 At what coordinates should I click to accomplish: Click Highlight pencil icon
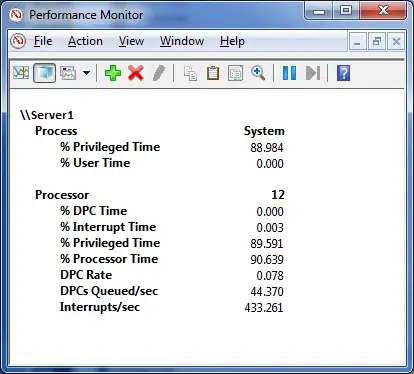tap(159, 73)
